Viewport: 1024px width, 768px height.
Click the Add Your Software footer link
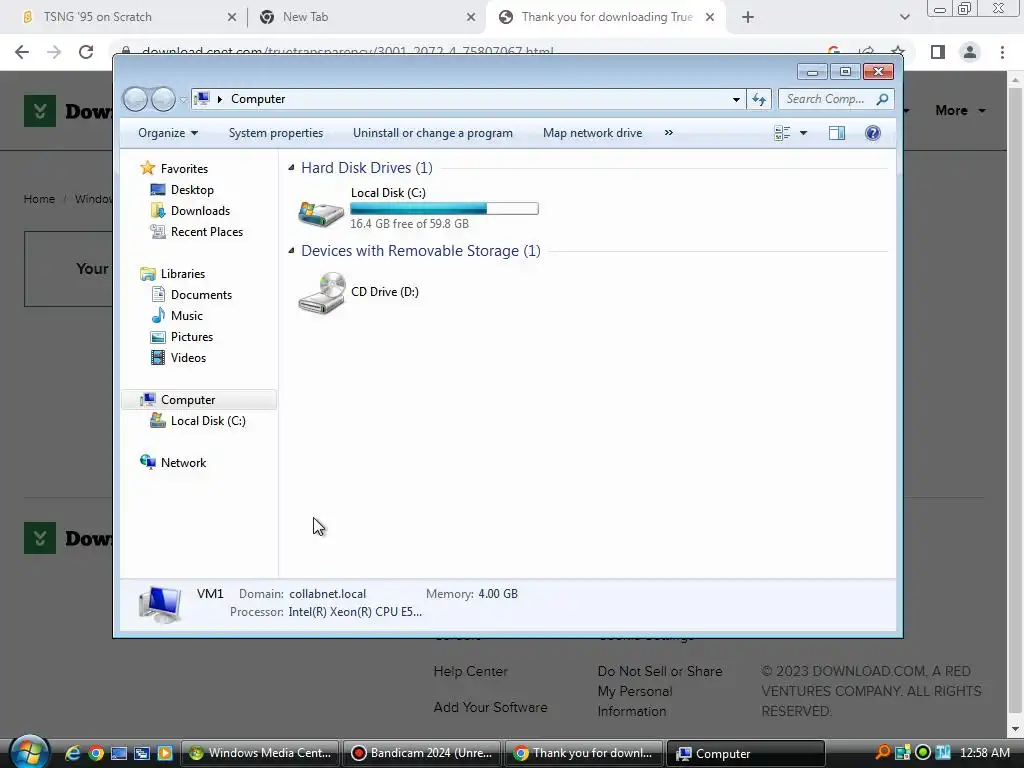(490, 707)
